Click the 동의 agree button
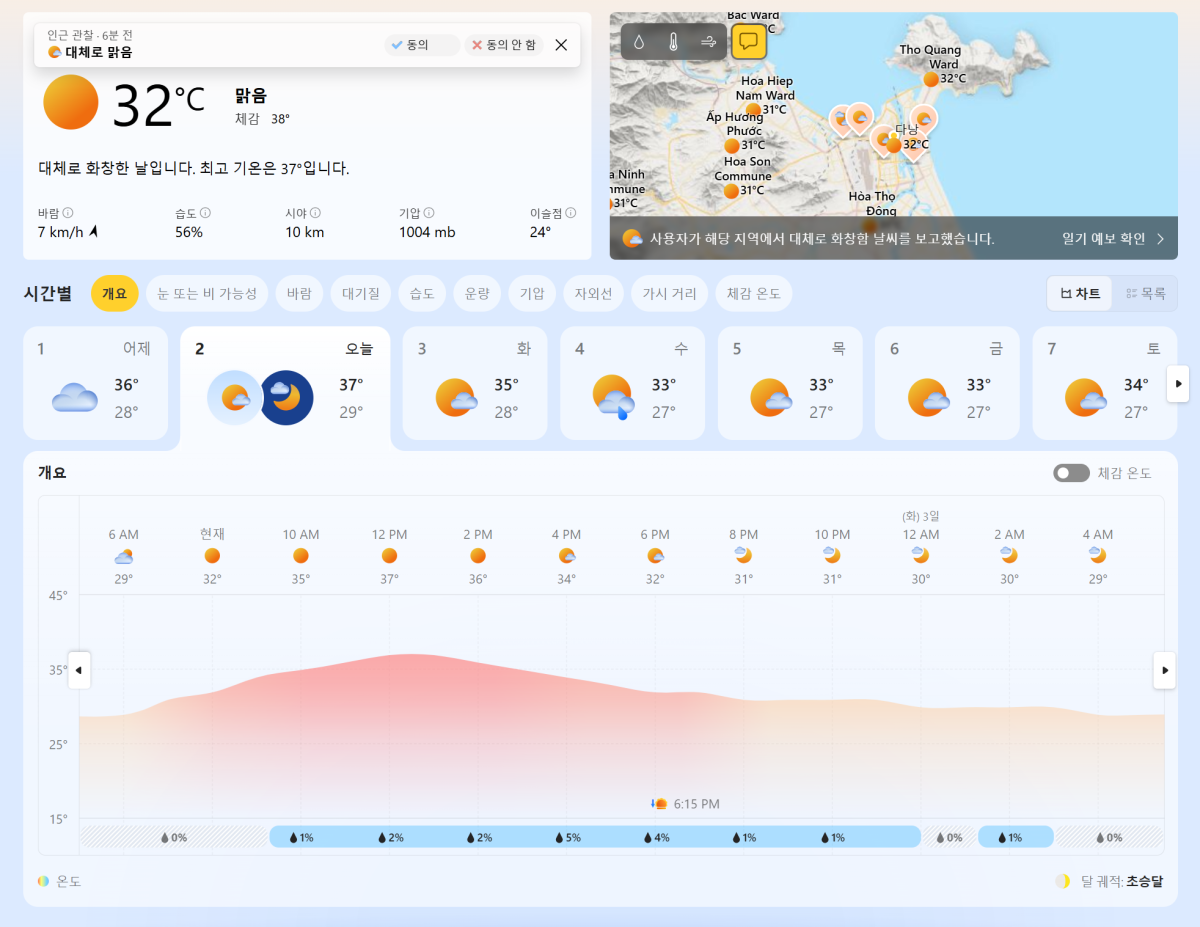The image size is (1200, 927). 422,45
